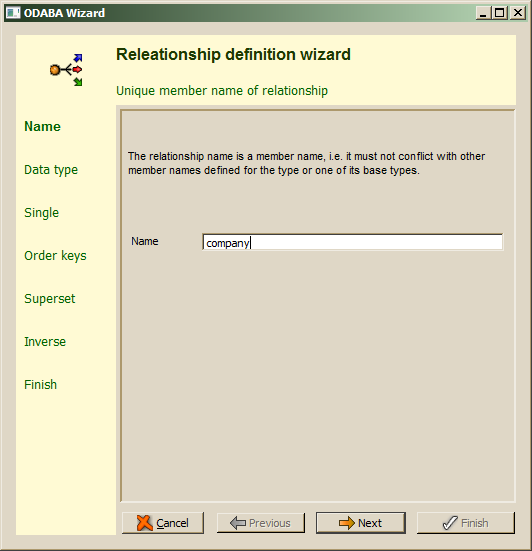532x551 pixels.
Task: Open the Data type step in sidebar
Action: click(x=51, y=170)
